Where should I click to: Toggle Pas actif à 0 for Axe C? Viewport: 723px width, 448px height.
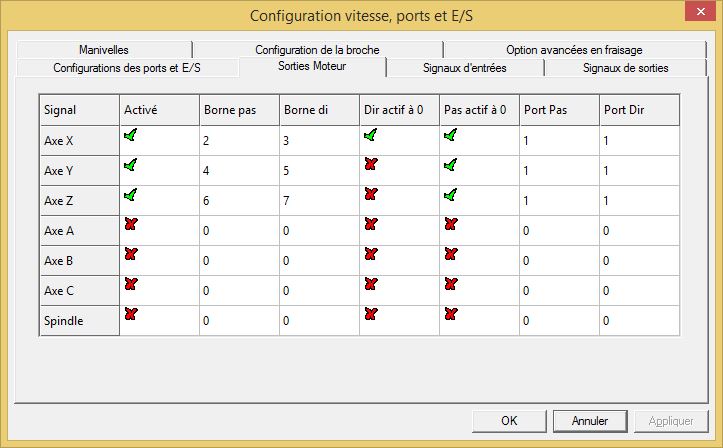pos(451,284)
